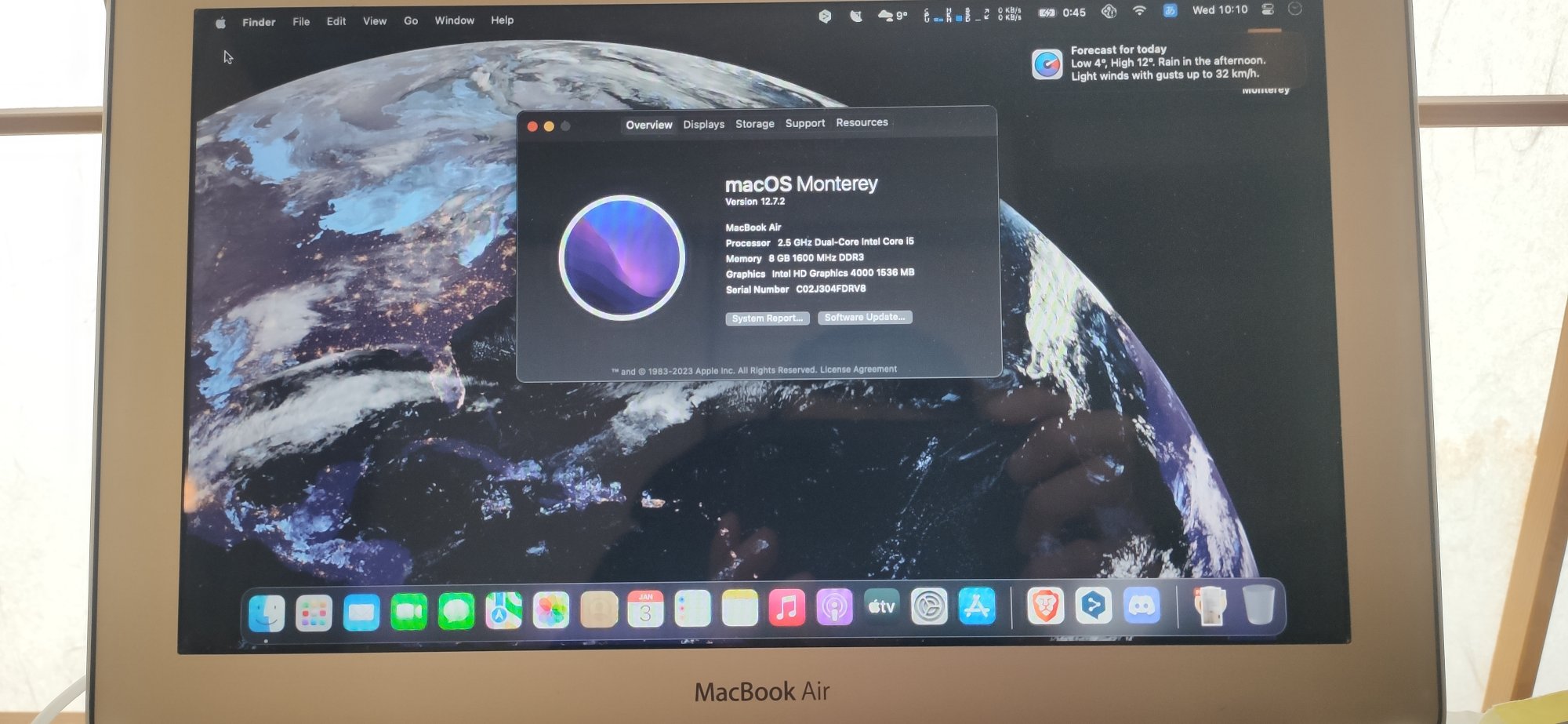Open the Brave browser in the Dock
1568x724 pixels.
tap(1045, 606)
